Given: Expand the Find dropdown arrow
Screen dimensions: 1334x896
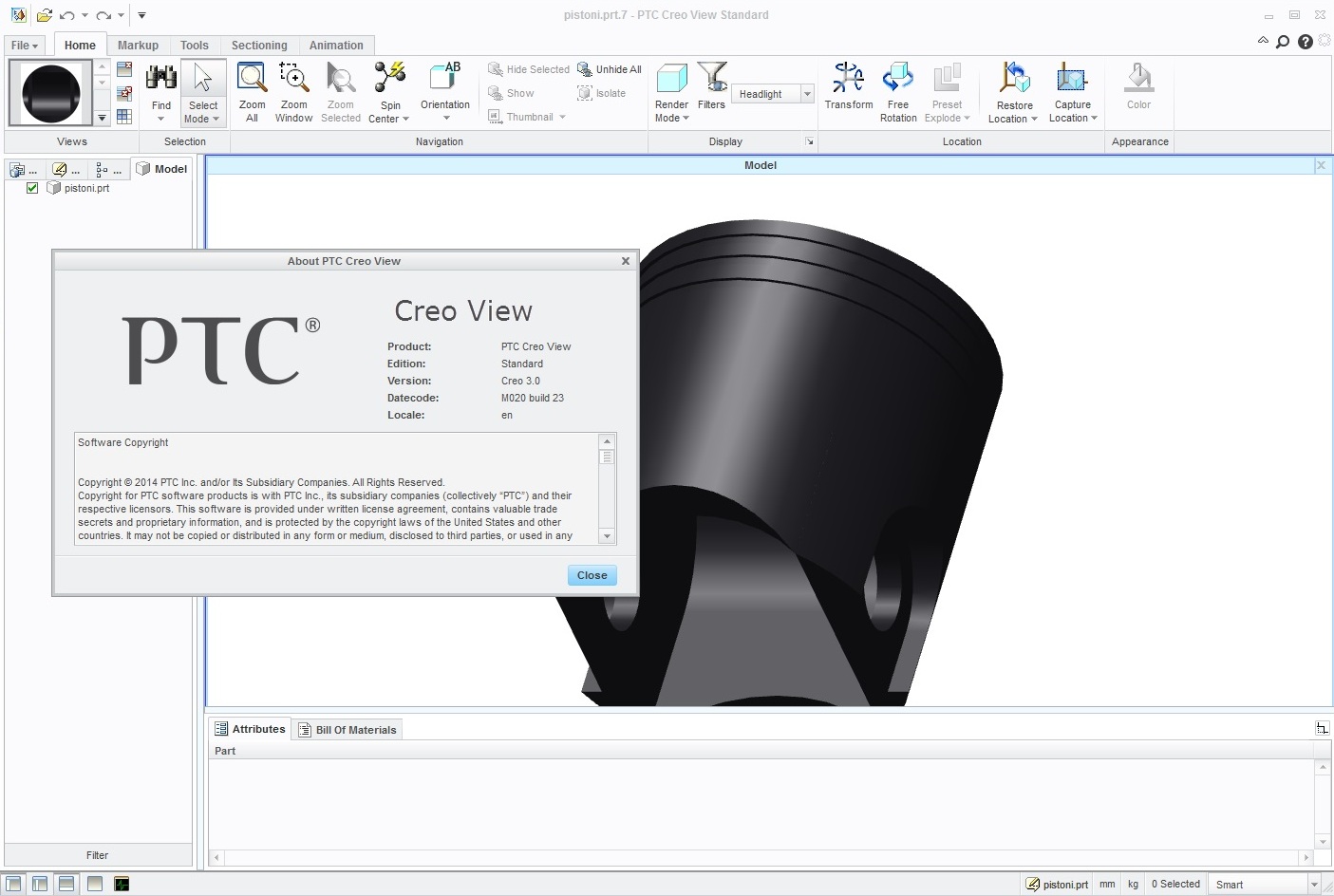Looking at the screenshot, I should (x=160, y=119).
